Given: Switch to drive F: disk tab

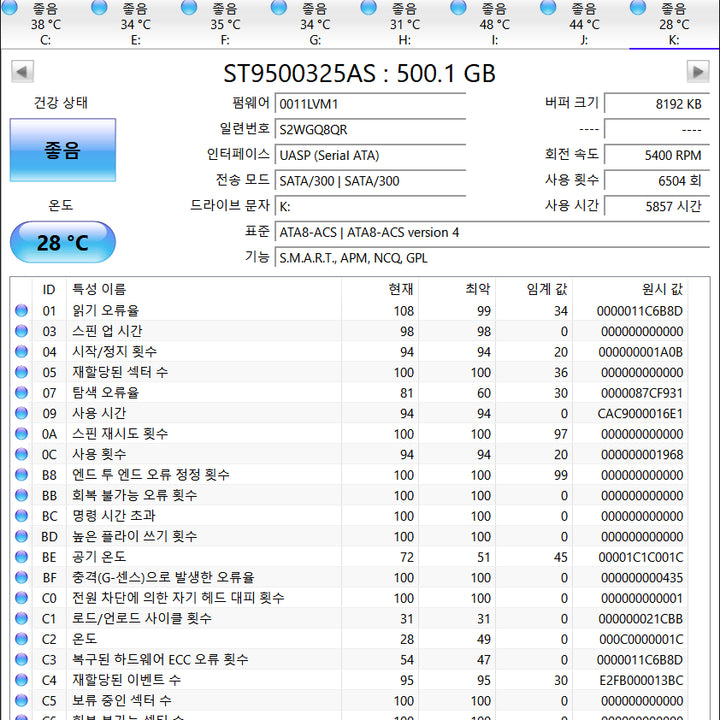Looking at the screenshot, I should (x=225, y=24).
